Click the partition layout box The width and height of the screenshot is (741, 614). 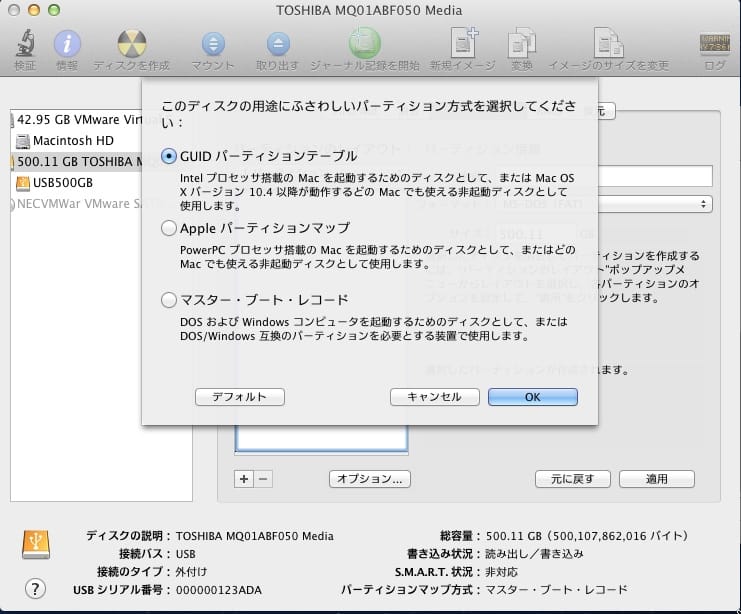(x=321, y=439)
